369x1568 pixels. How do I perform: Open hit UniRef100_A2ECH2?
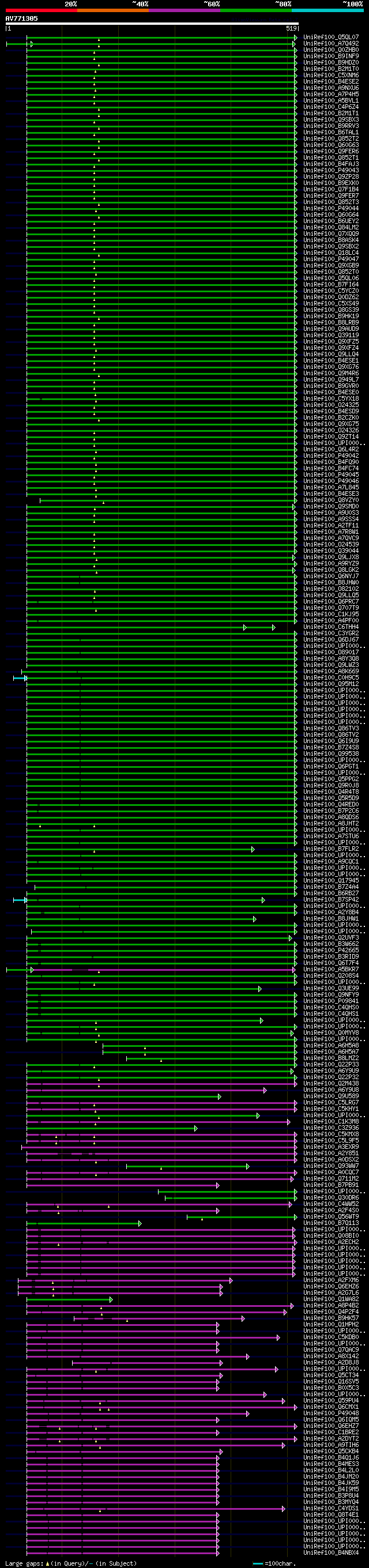pyautogui.click(x=332, y=1242)
